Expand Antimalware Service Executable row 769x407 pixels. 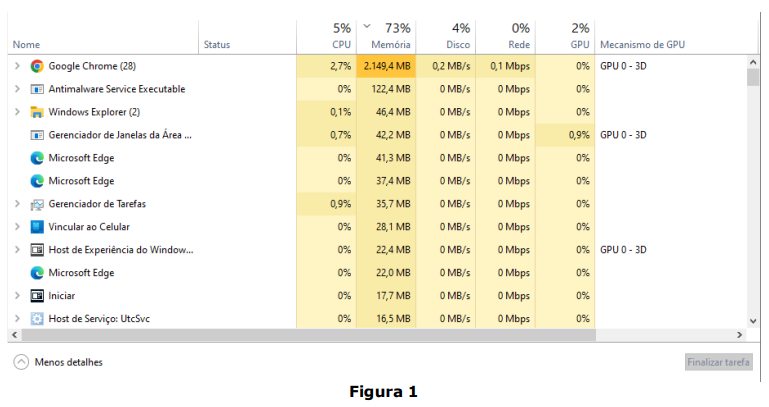point(17,89)
